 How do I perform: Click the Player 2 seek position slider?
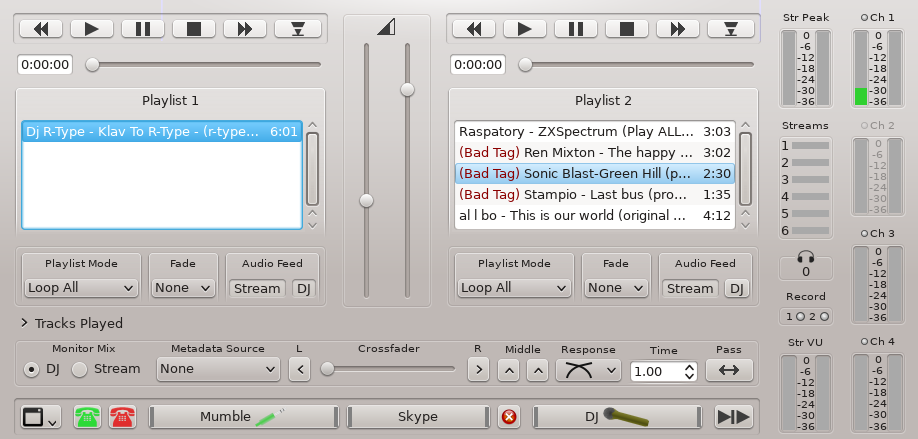click(637, 64)
